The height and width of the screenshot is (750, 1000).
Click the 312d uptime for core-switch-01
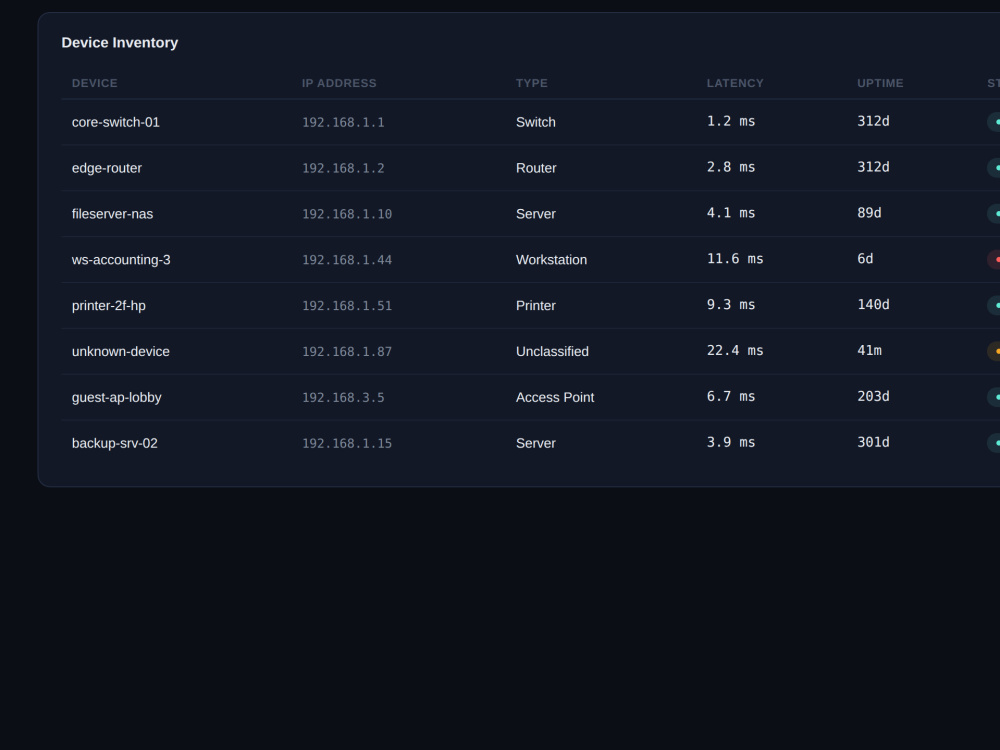pos(873,121)
